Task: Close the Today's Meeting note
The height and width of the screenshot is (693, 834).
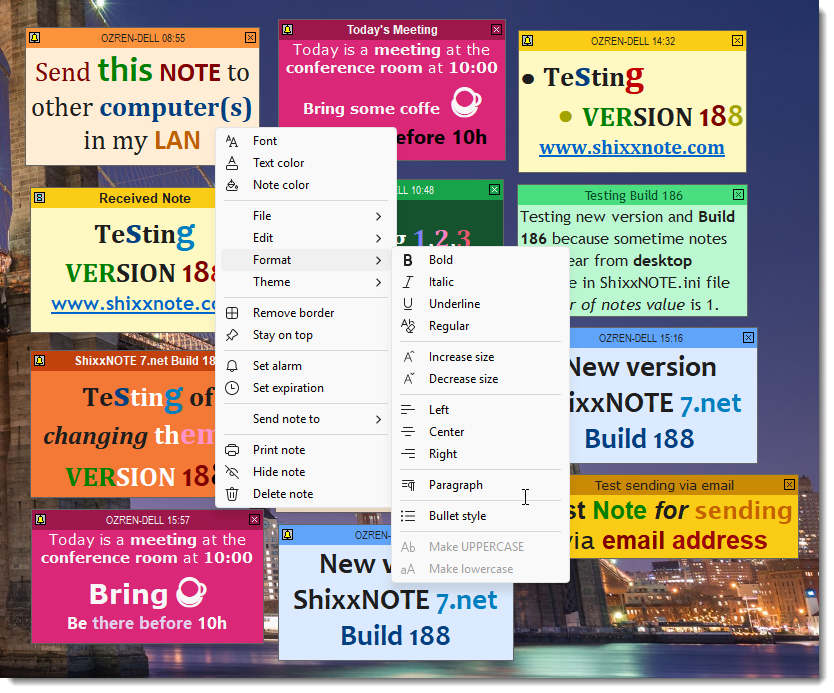Action: (x=496, y=29)
